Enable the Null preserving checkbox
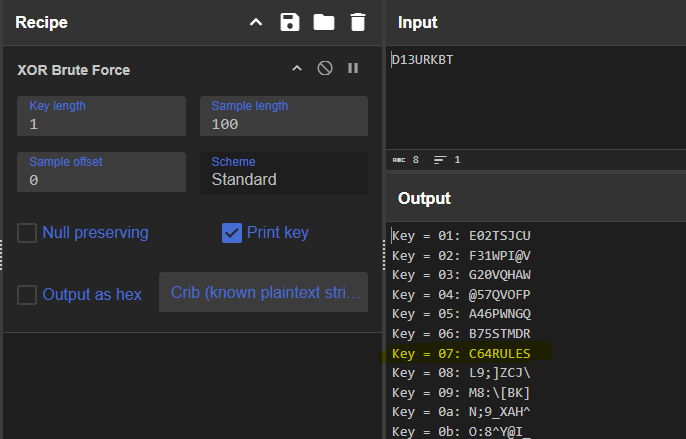The width and height of the screenshot is (686, 439). (28, 233)
